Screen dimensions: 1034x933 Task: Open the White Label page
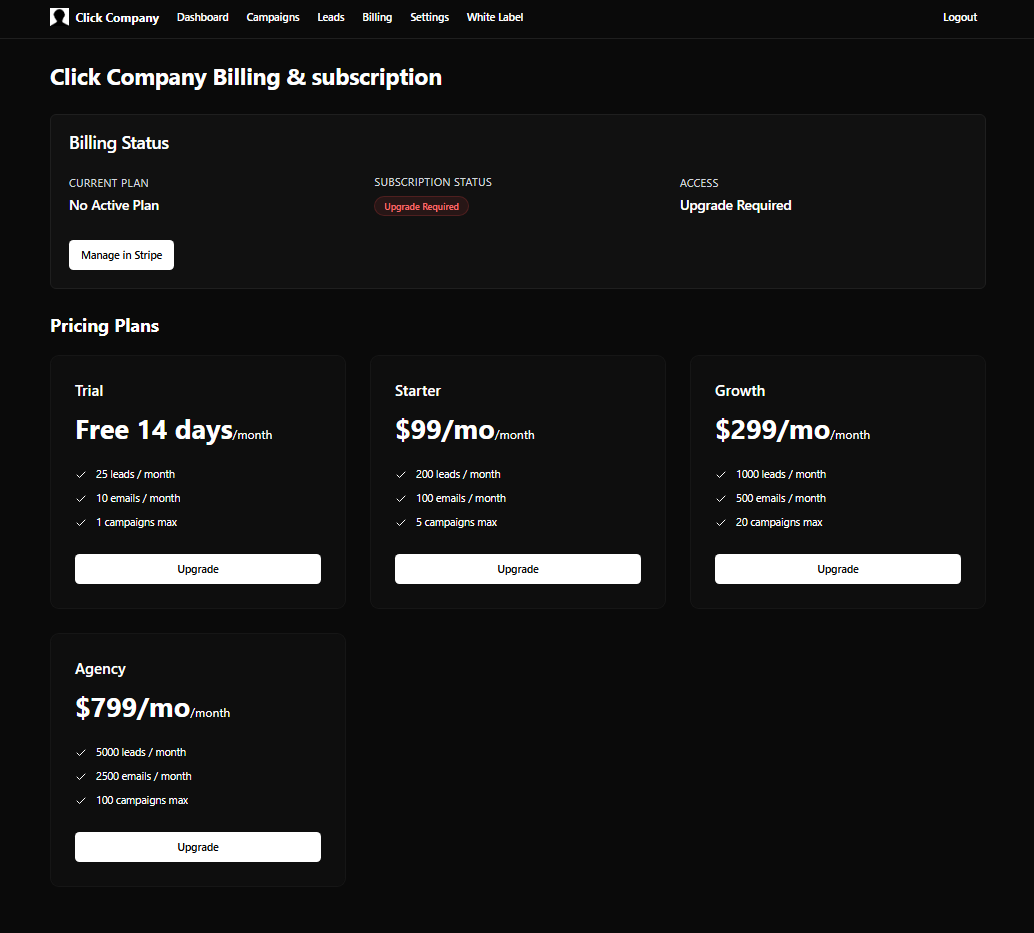tap(495, 17)
